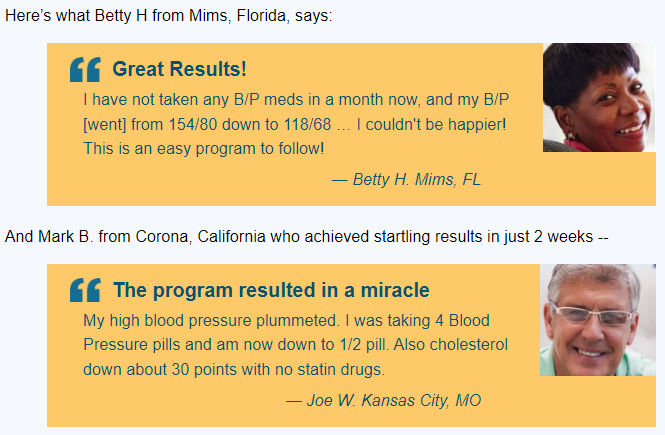Click the photo of the man with glasses

click(598, 320)
